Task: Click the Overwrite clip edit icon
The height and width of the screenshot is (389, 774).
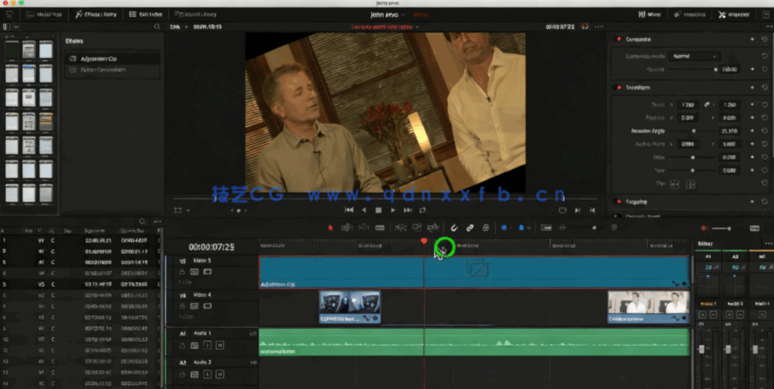Action: [417, 228]
